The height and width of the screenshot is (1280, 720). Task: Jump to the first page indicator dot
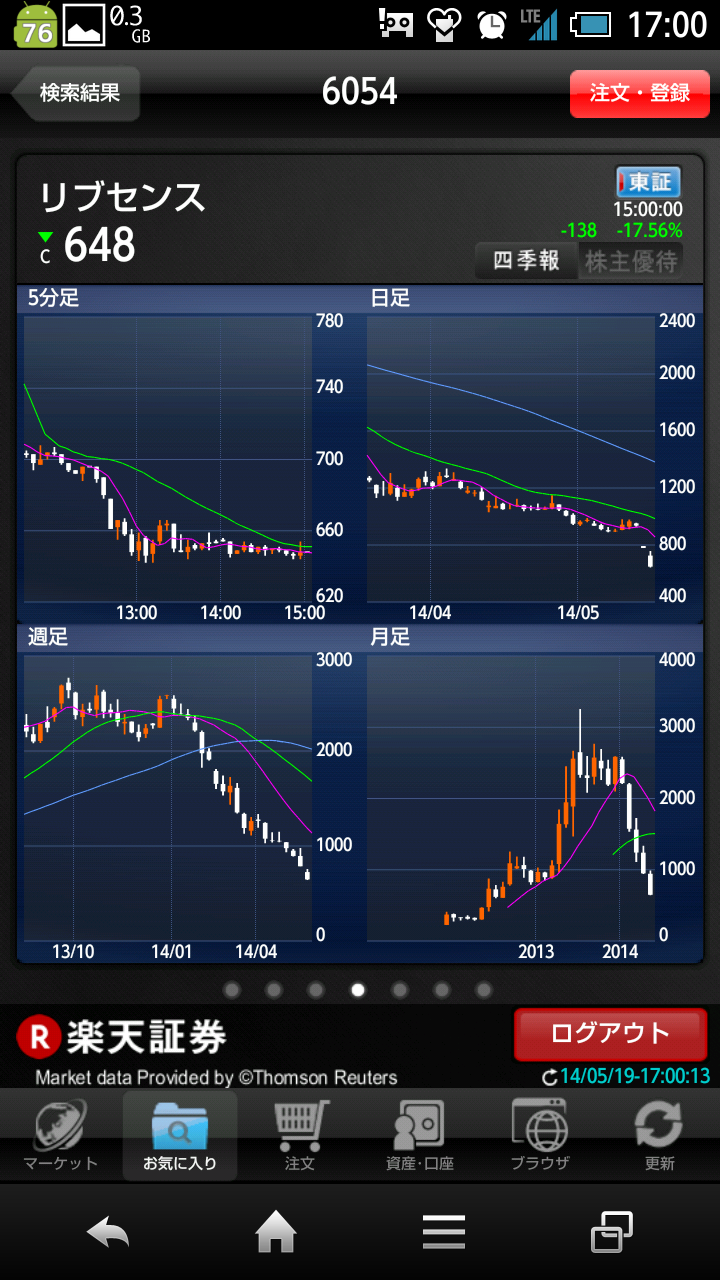(232, 990)
